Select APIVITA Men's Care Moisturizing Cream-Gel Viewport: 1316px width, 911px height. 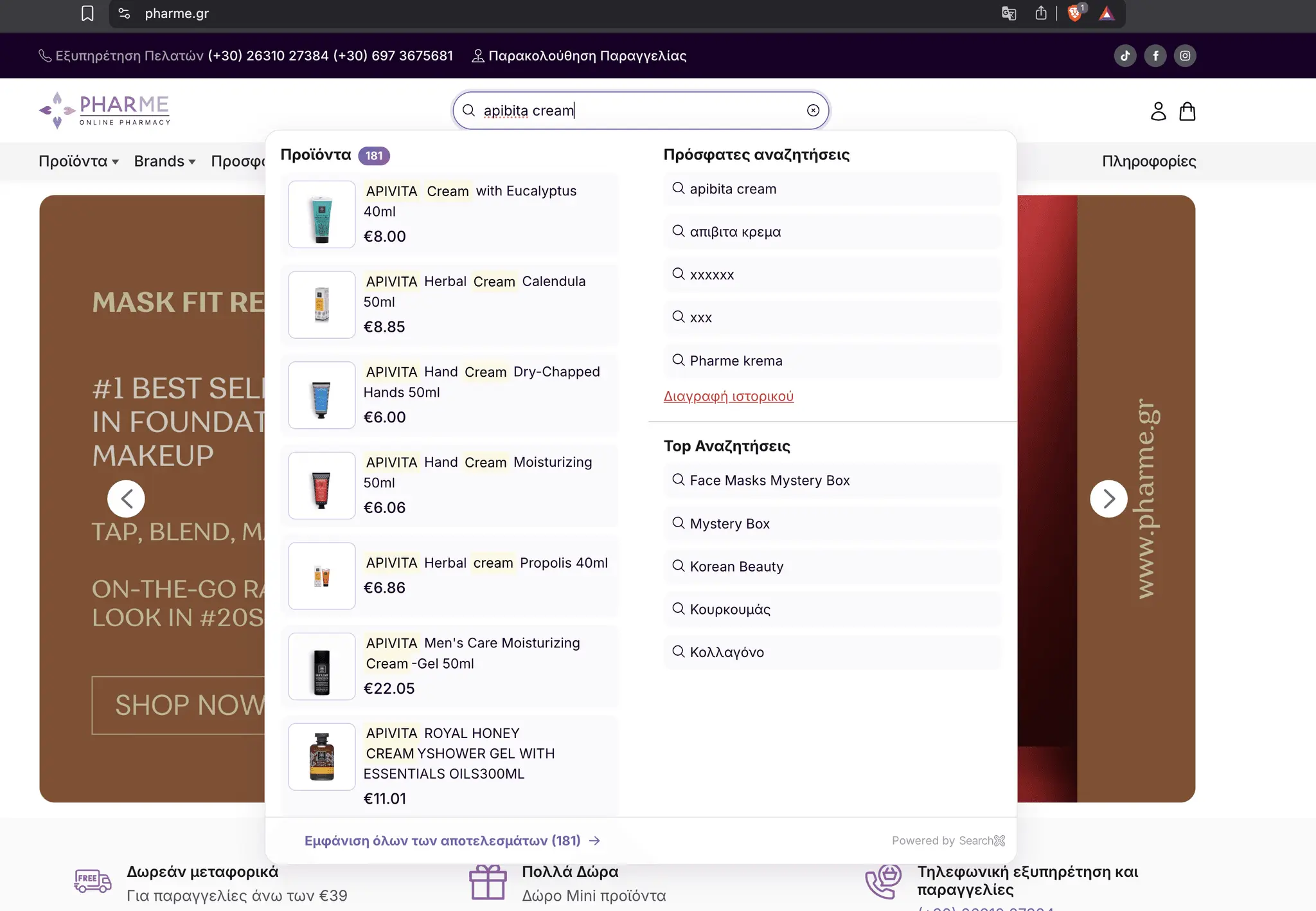(x=450, y=666)
